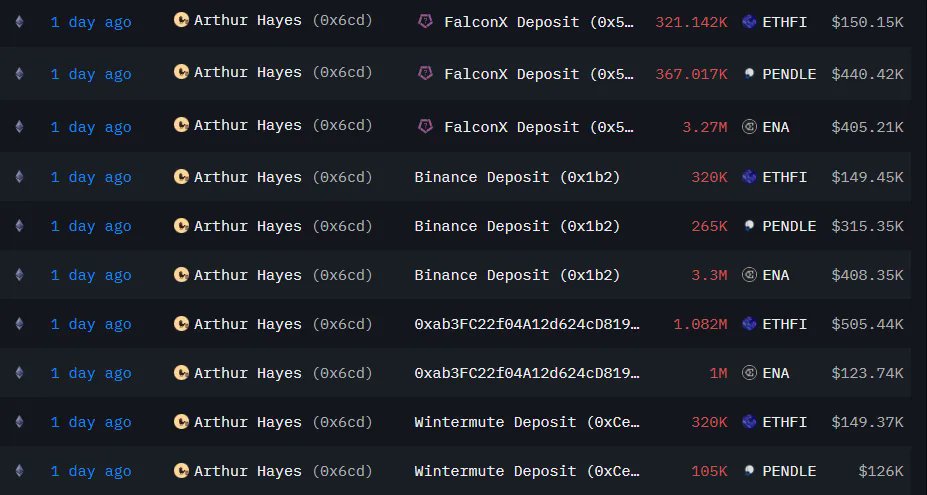Image resolution: width=927 pixels, height=495 pixels.
Task: Open 0xab3FC22f04A12d624cD819 address in 1M ENA row
Action: (527, 373)
